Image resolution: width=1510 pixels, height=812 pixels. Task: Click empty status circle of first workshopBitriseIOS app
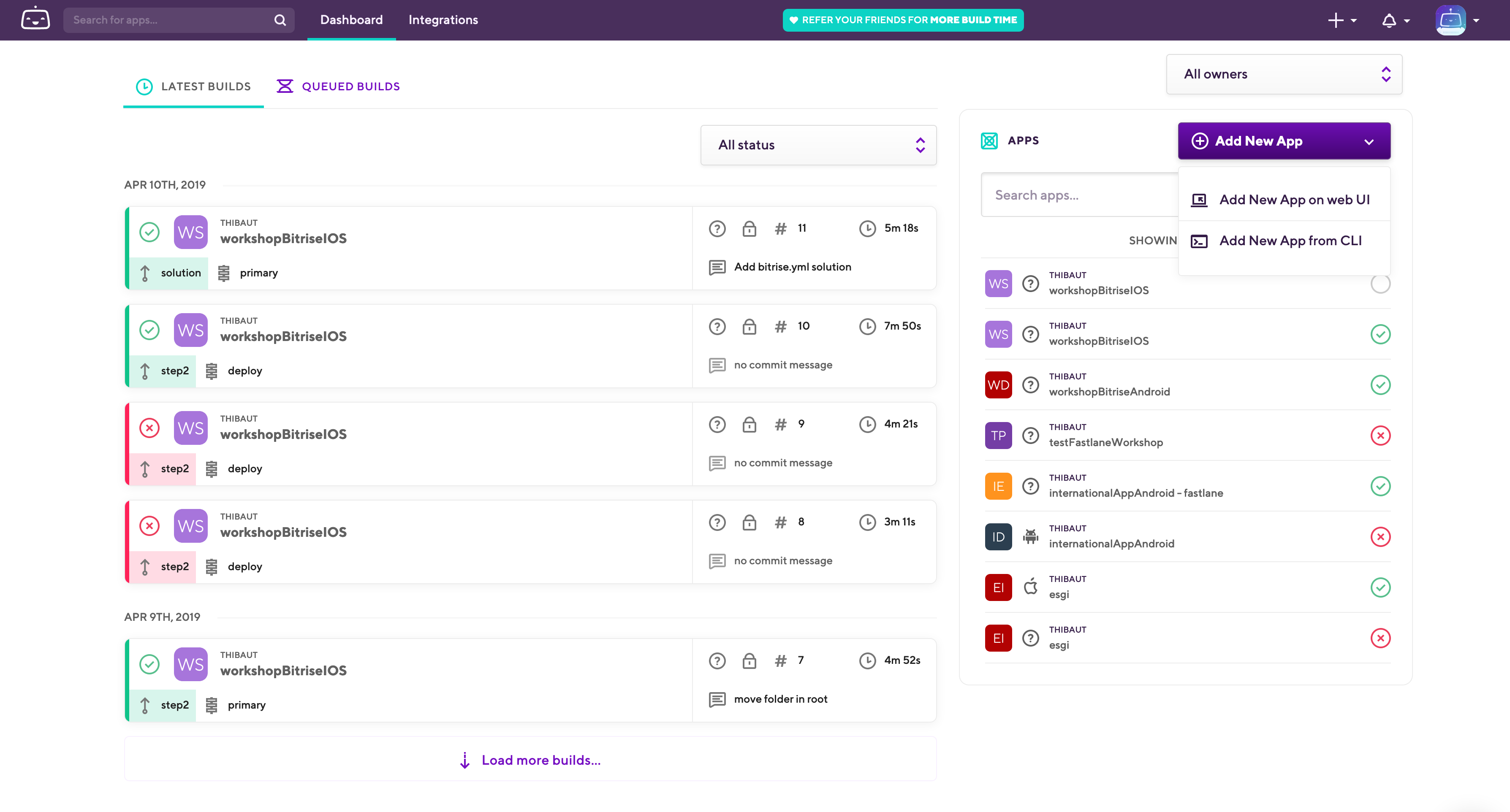coord(1380,284)
